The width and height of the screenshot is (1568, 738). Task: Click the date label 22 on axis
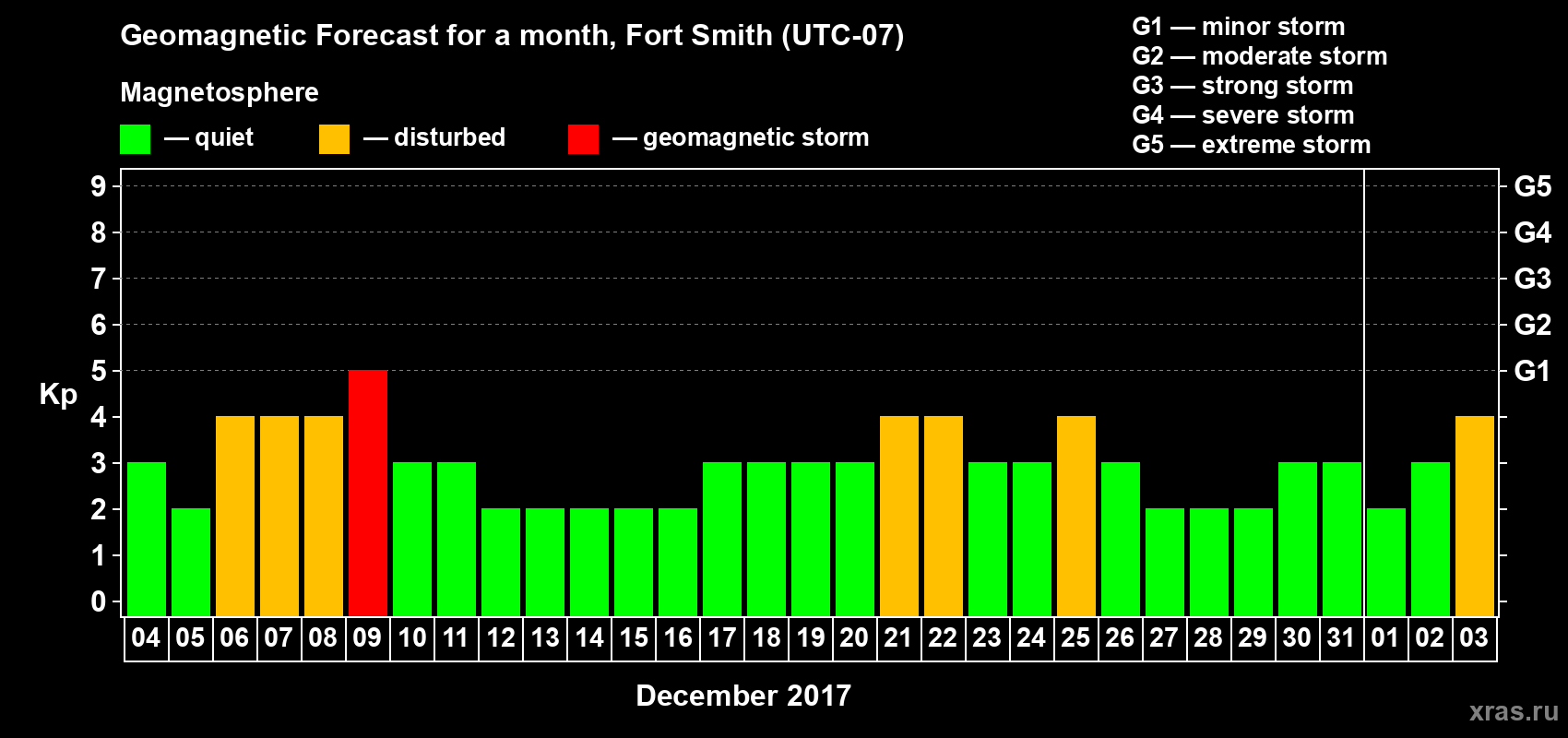tap(943, 637)
